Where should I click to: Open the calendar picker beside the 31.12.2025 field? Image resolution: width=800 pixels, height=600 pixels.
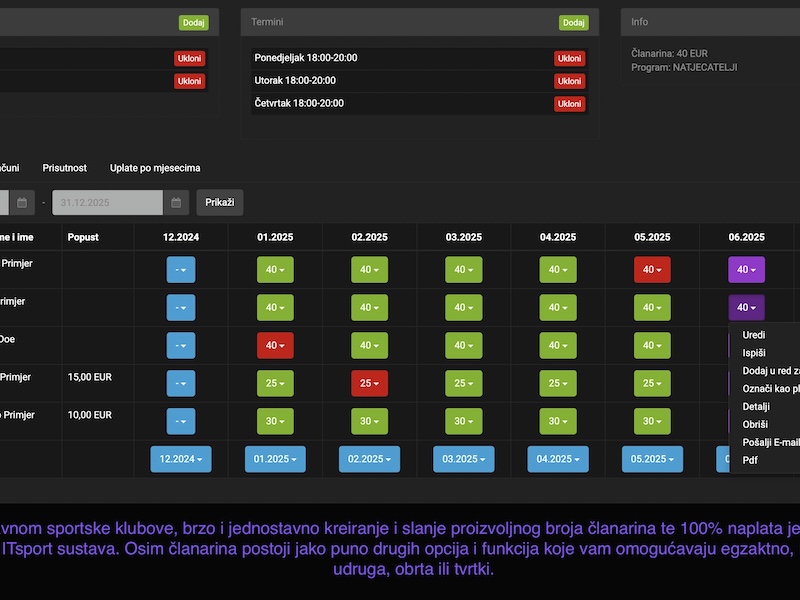pos(176,203)
